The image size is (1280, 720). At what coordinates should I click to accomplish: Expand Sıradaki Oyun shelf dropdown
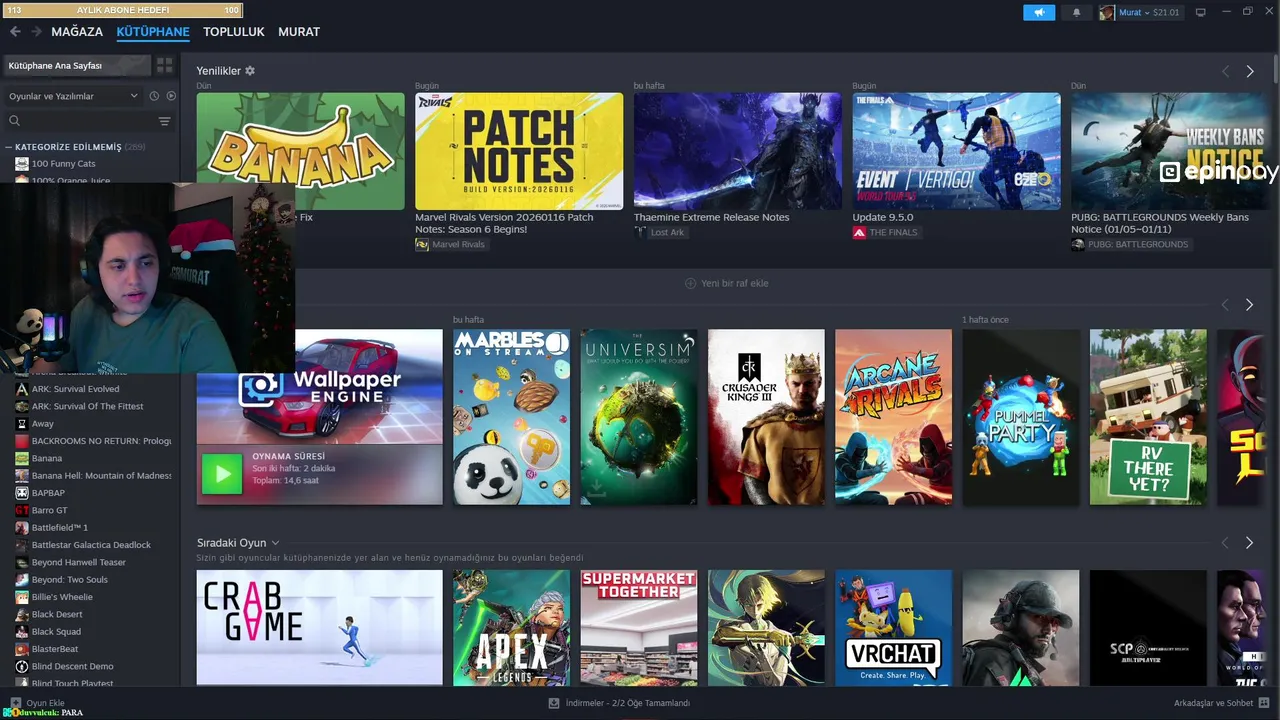(275, 543)
